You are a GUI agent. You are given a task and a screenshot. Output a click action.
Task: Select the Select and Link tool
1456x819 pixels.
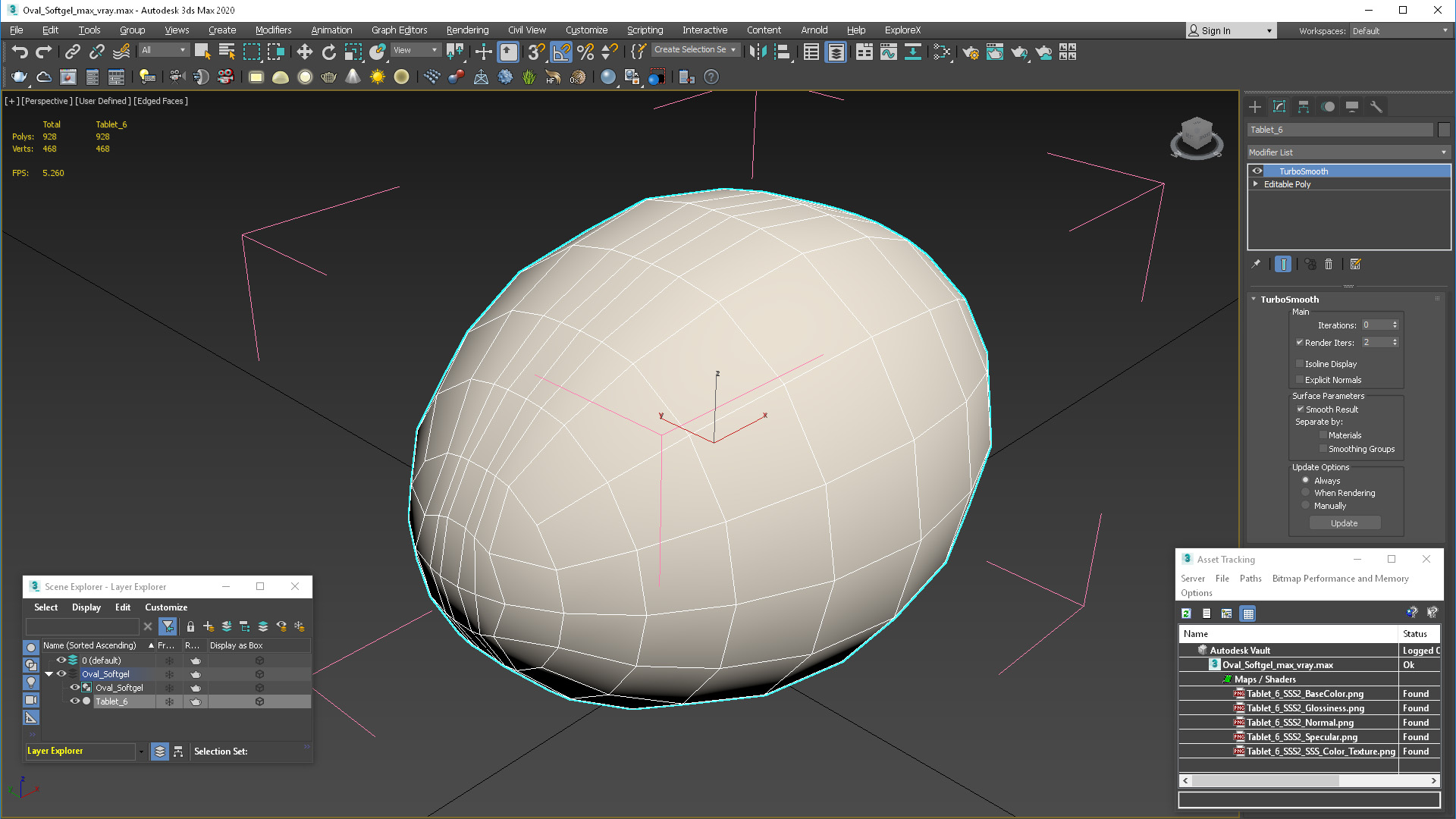pos(72,52)
